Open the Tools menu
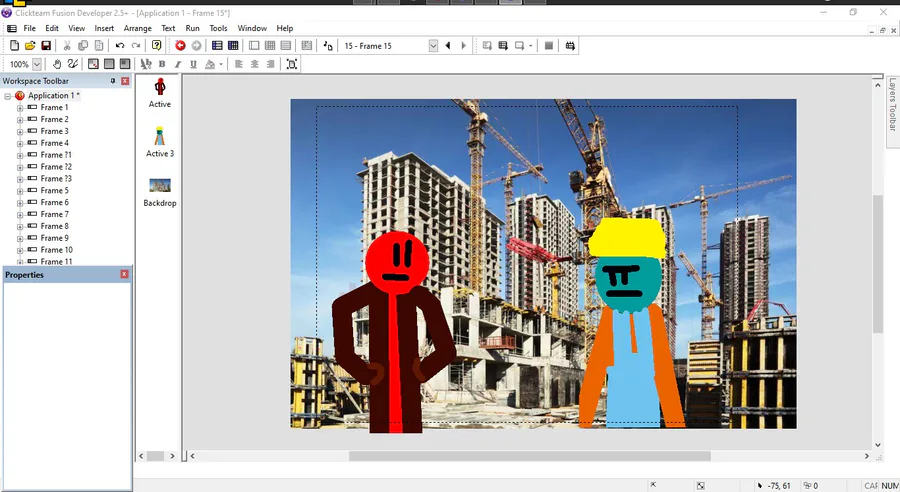900x492 pixels. pyautogui.click(x=218, y=28)
